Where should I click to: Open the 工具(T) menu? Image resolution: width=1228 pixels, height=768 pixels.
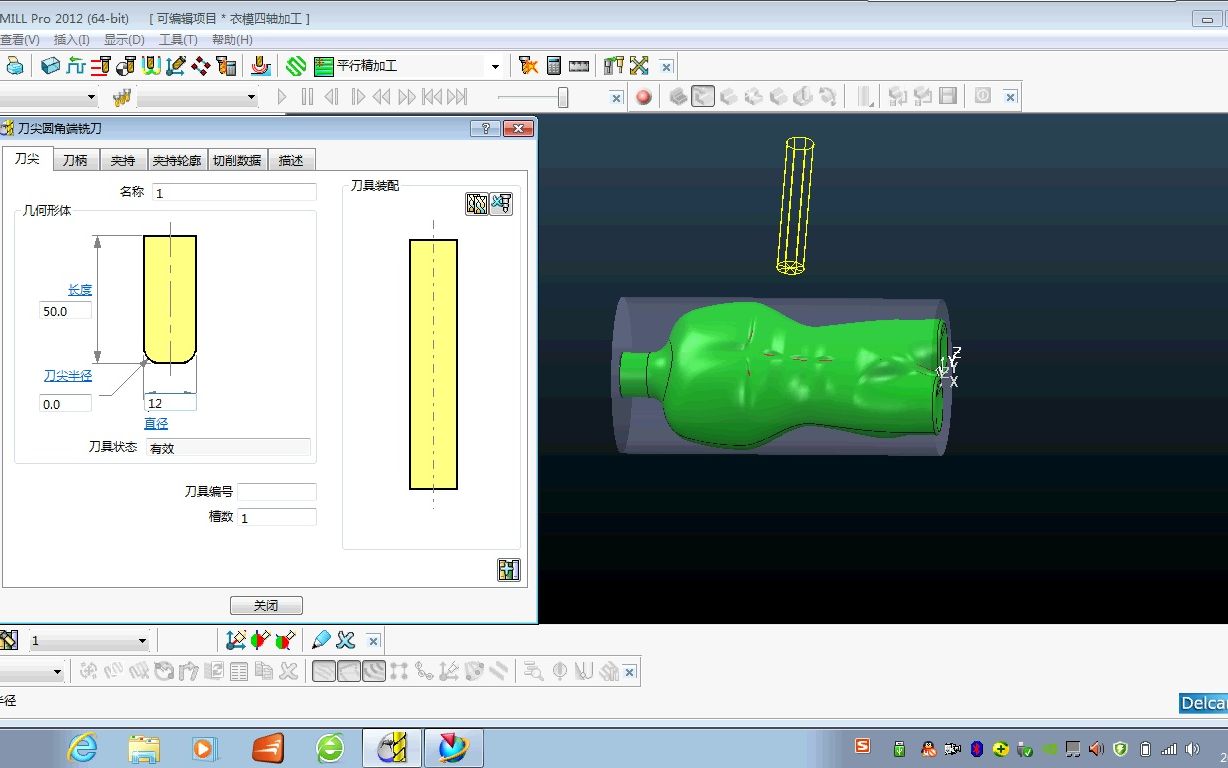pos(178,40)
